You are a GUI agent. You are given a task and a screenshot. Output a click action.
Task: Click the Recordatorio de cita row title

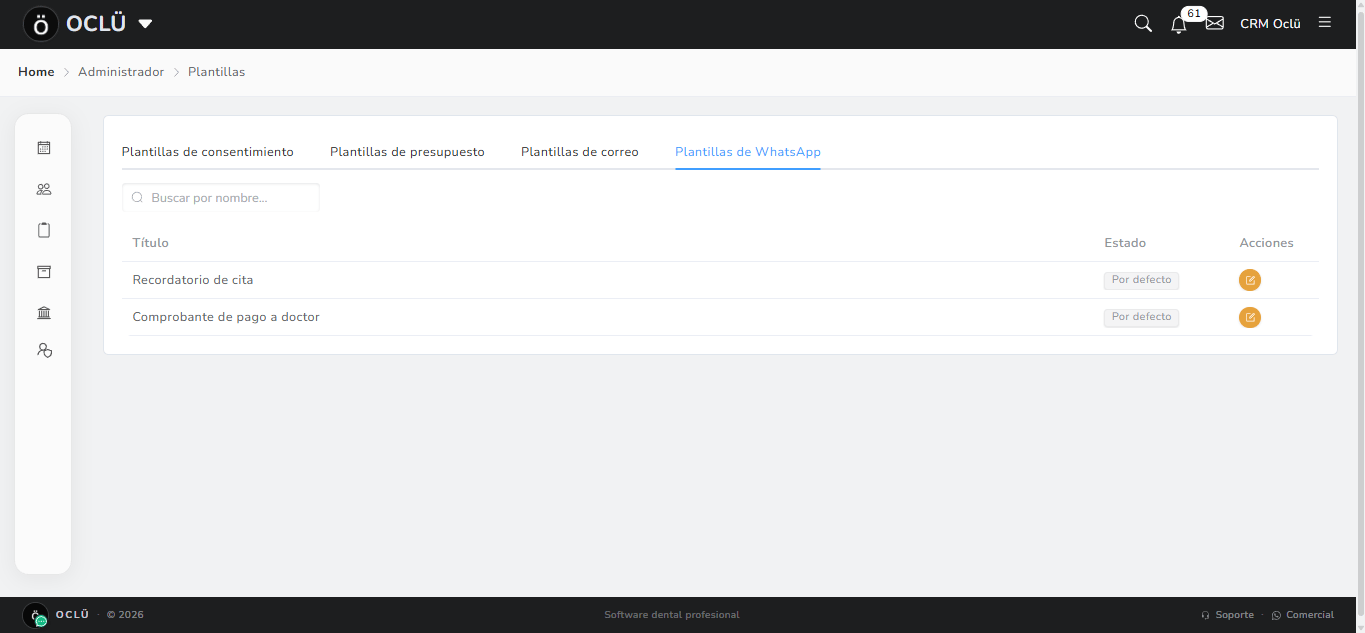point(193,280)
